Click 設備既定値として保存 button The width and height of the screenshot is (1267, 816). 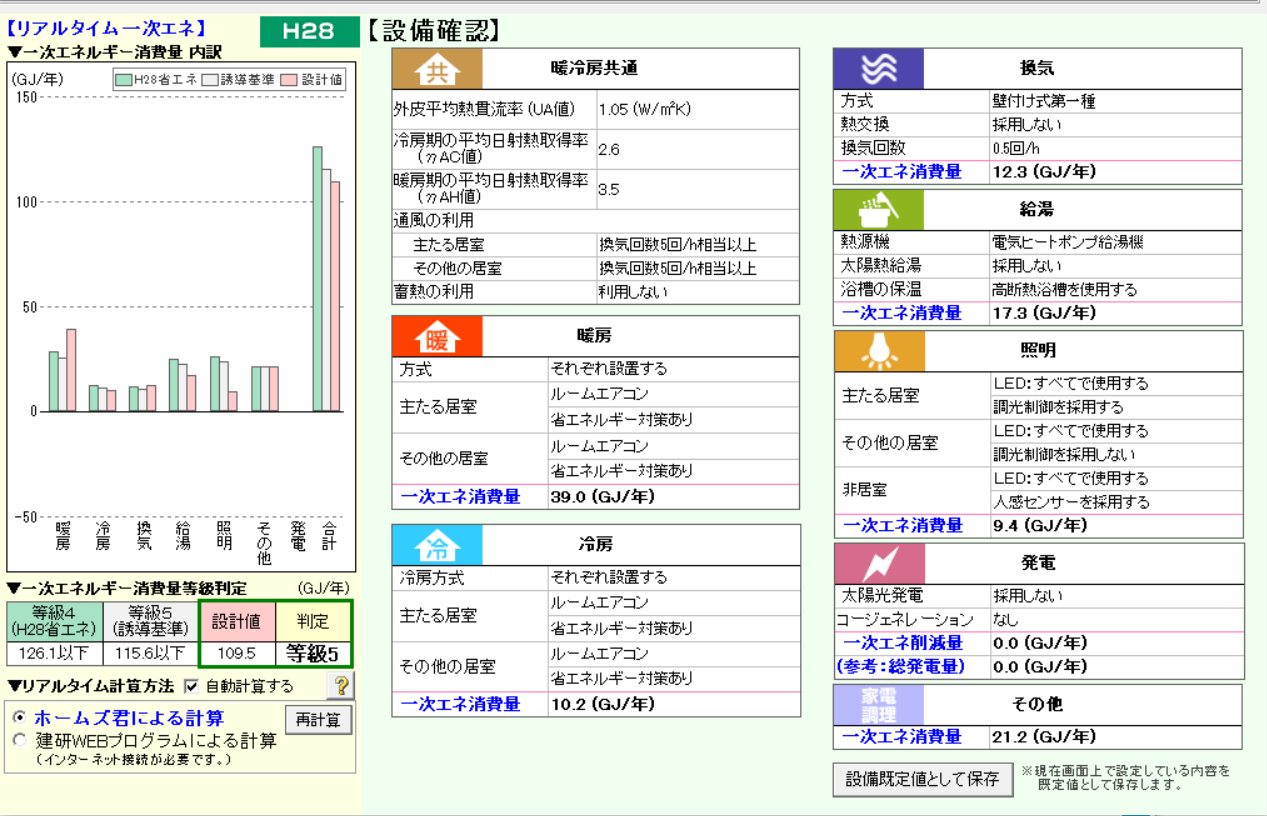[x=922, y=779]
